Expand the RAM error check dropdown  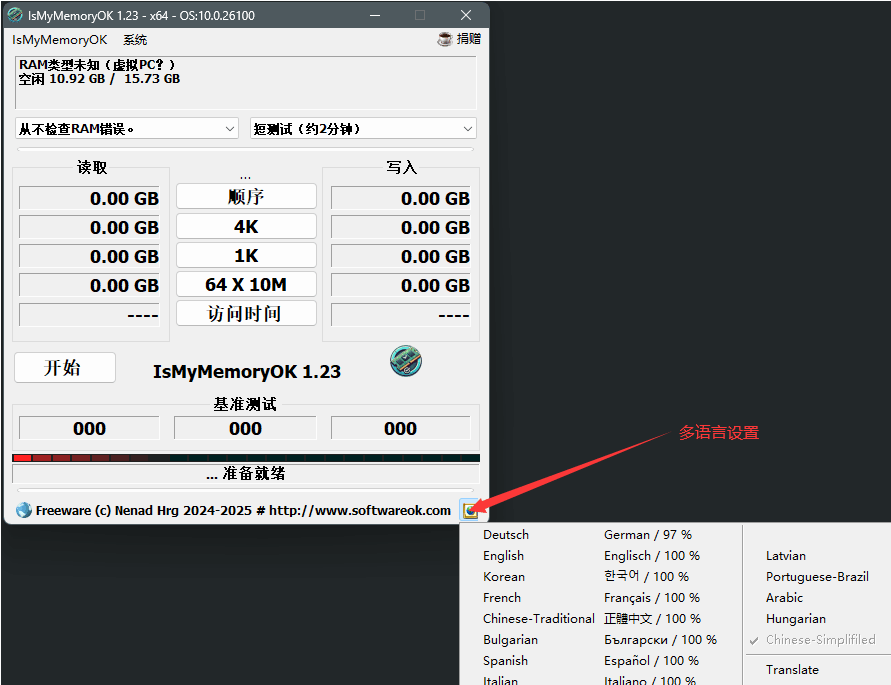(x=126, y=128)
